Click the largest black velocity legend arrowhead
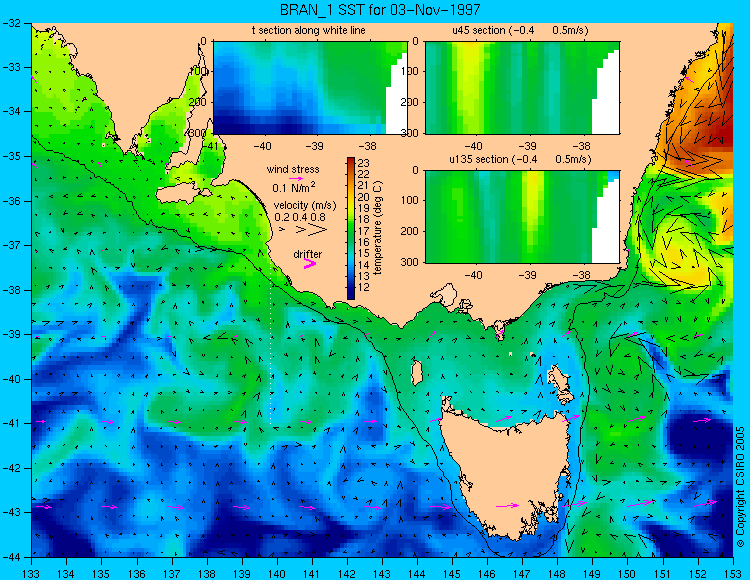750x580 pixels. 318,230
